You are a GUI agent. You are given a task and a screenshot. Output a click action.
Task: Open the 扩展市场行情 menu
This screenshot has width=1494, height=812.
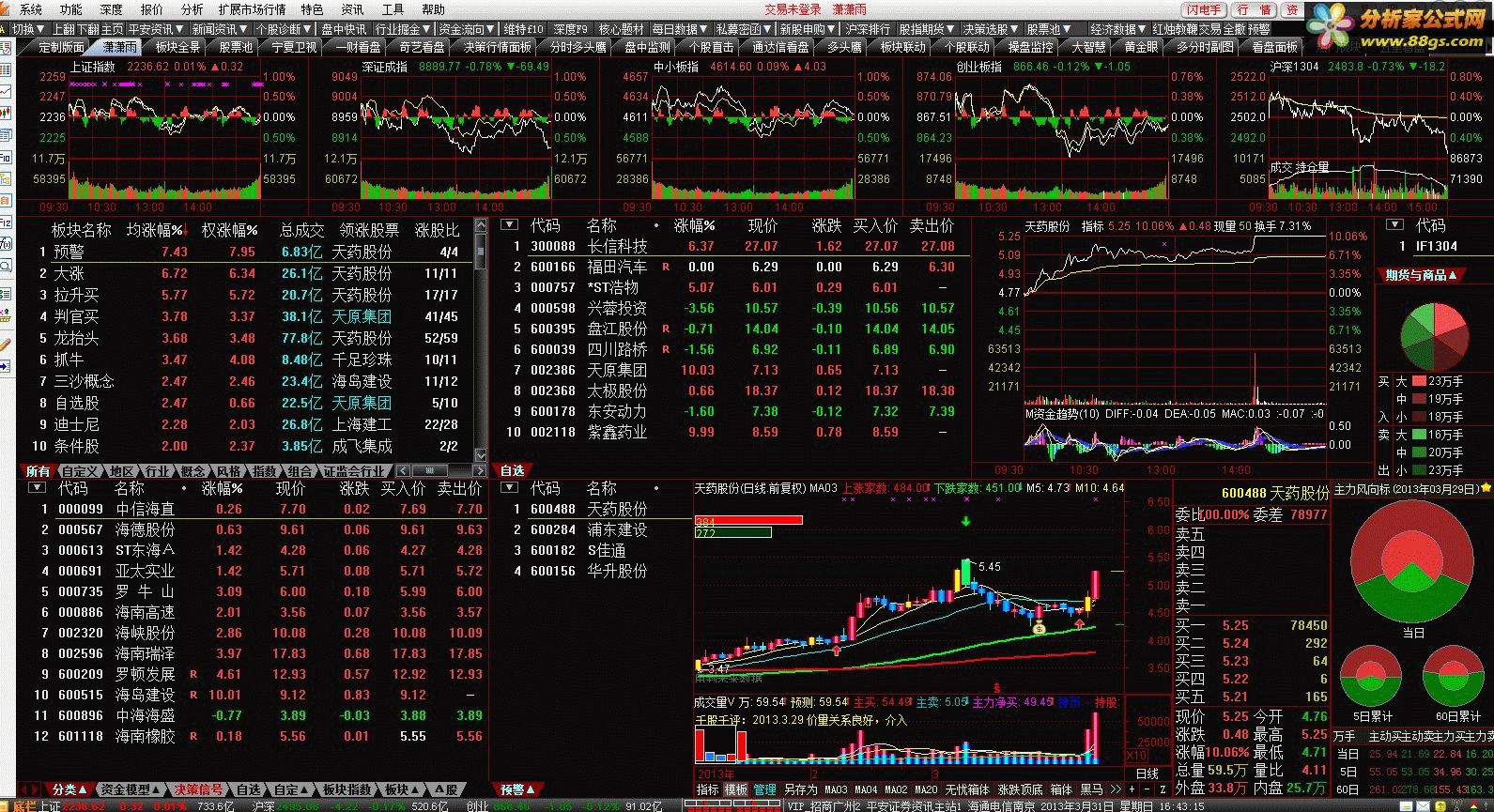click(x=252, y=9)
